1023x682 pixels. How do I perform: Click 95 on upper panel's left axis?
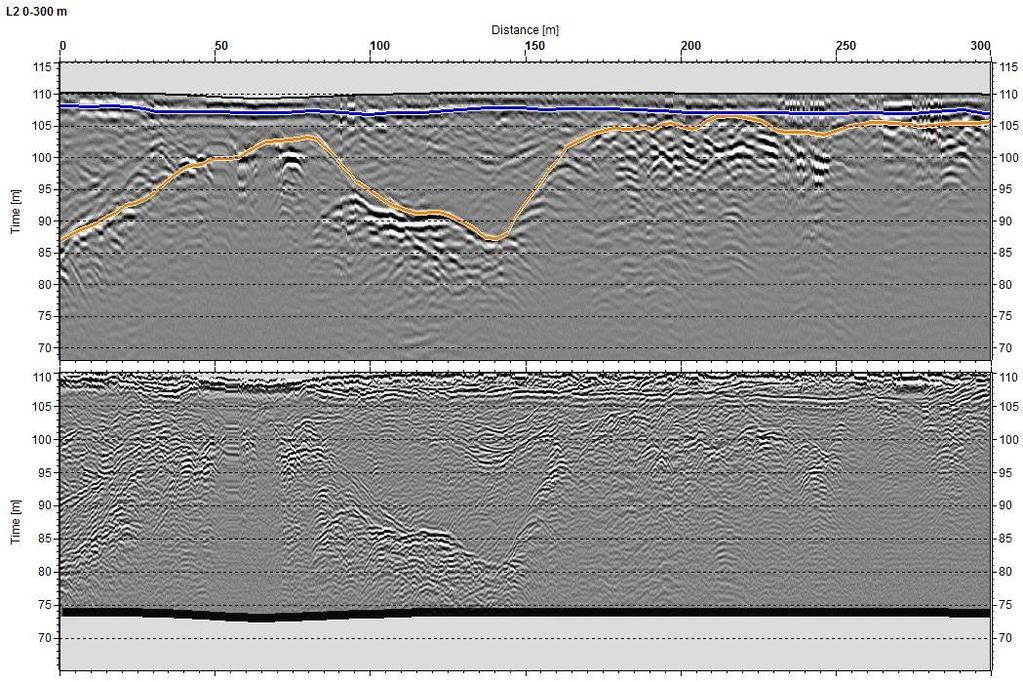coord(44,189)
